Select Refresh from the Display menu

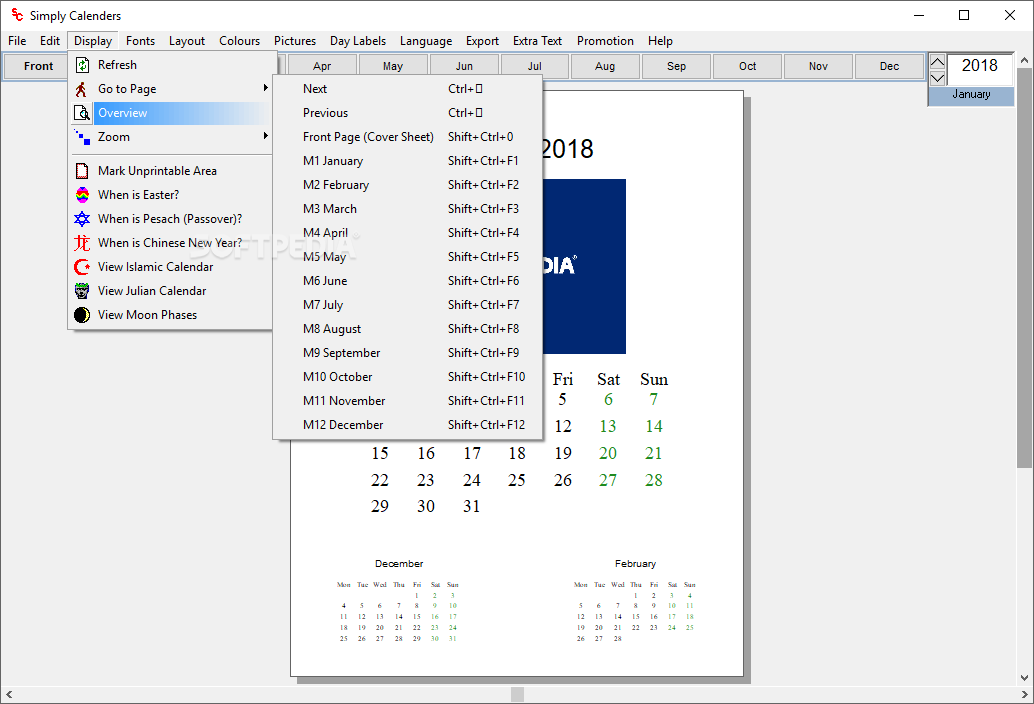(171, 65)
